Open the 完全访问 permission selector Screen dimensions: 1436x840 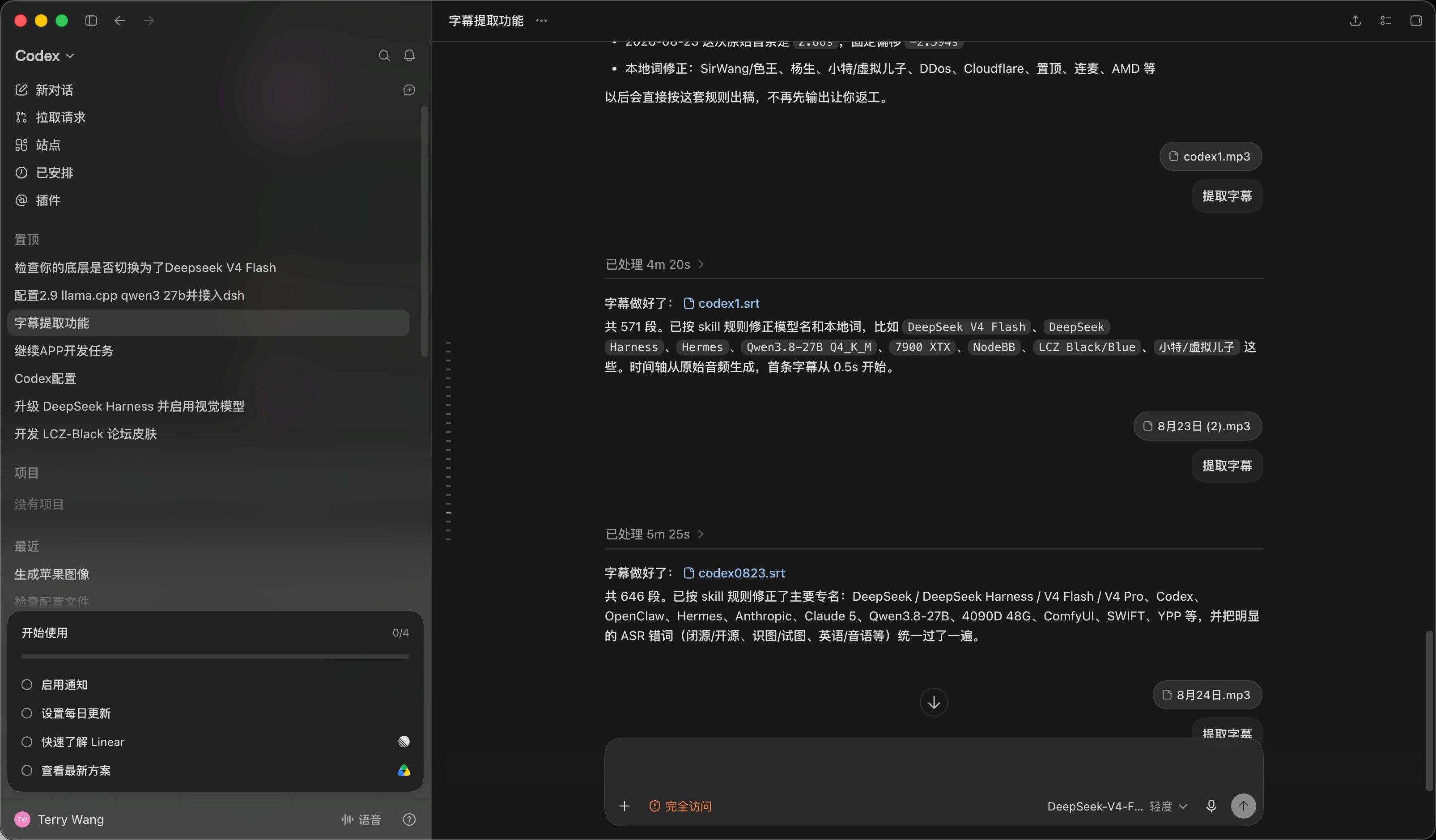coord(680,806)
